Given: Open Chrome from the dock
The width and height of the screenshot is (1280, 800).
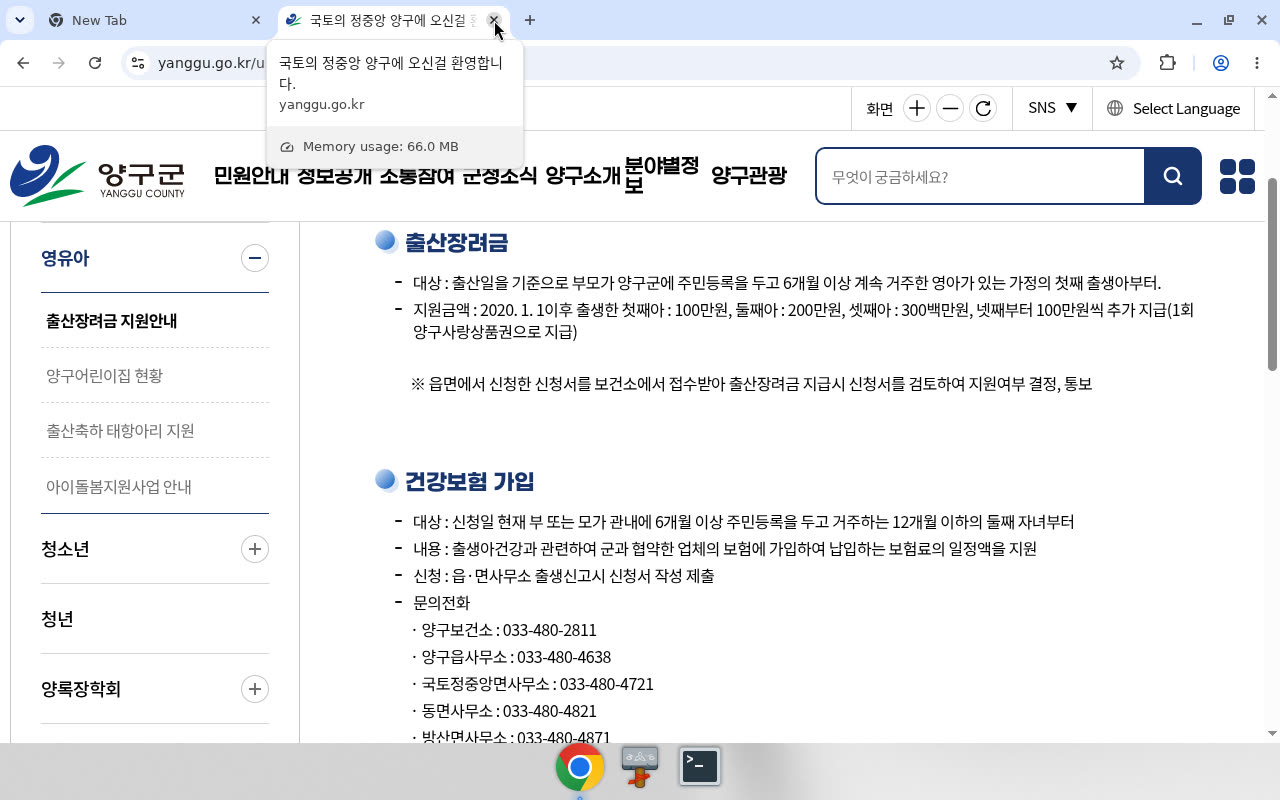Looking at the screenshot, I should pyautogui.click(x=580, y=767).
